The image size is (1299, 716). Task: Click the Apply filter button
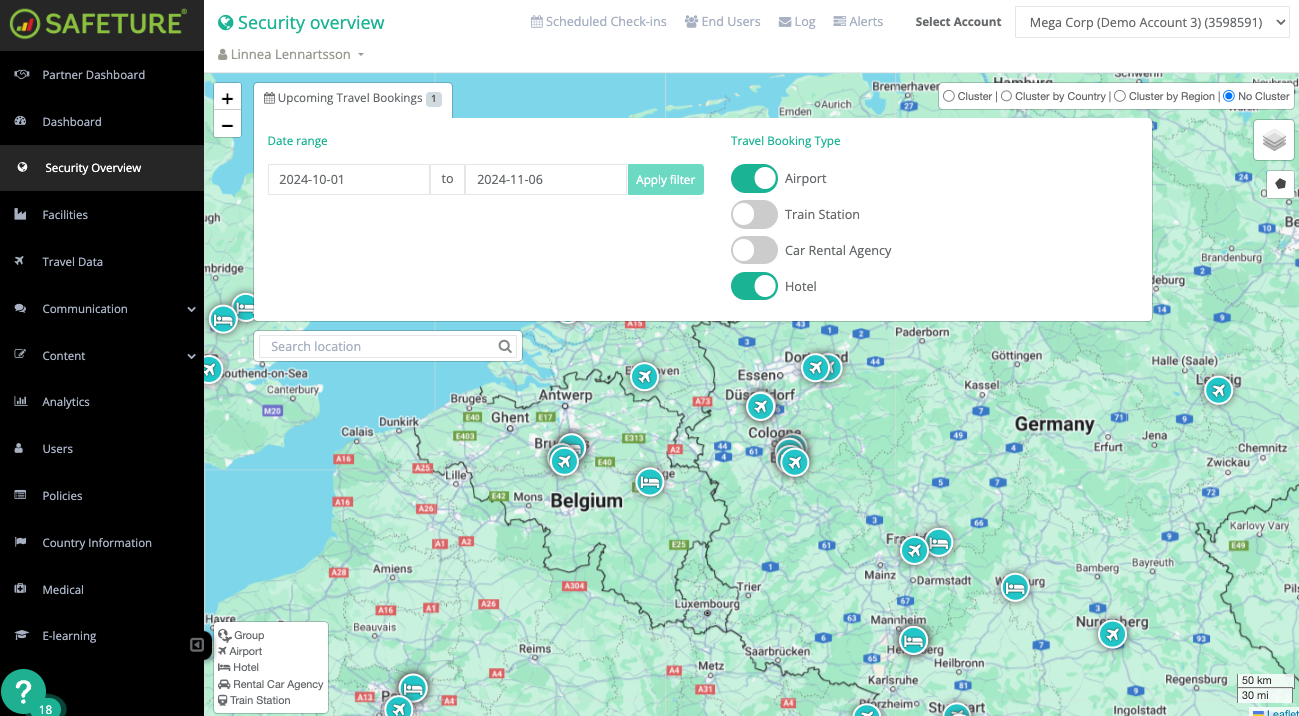coord(665,179)
